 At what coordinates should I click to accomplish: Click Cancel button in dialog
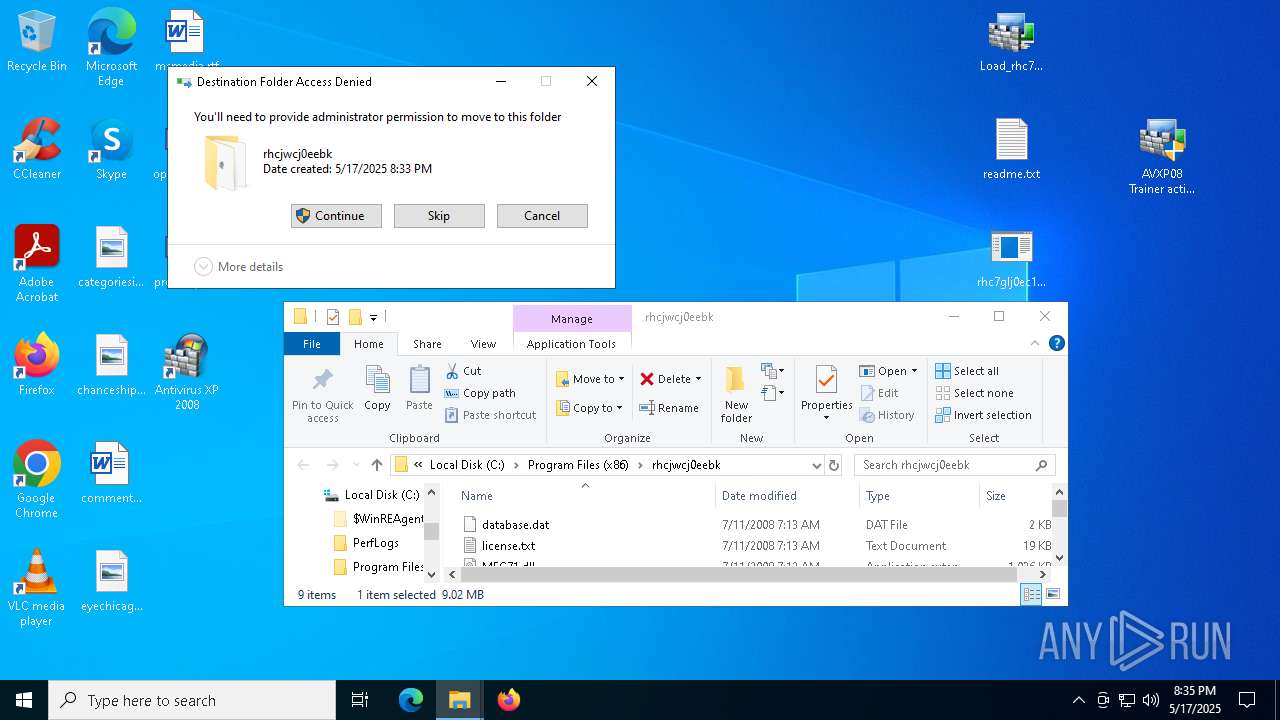point(542,216)
